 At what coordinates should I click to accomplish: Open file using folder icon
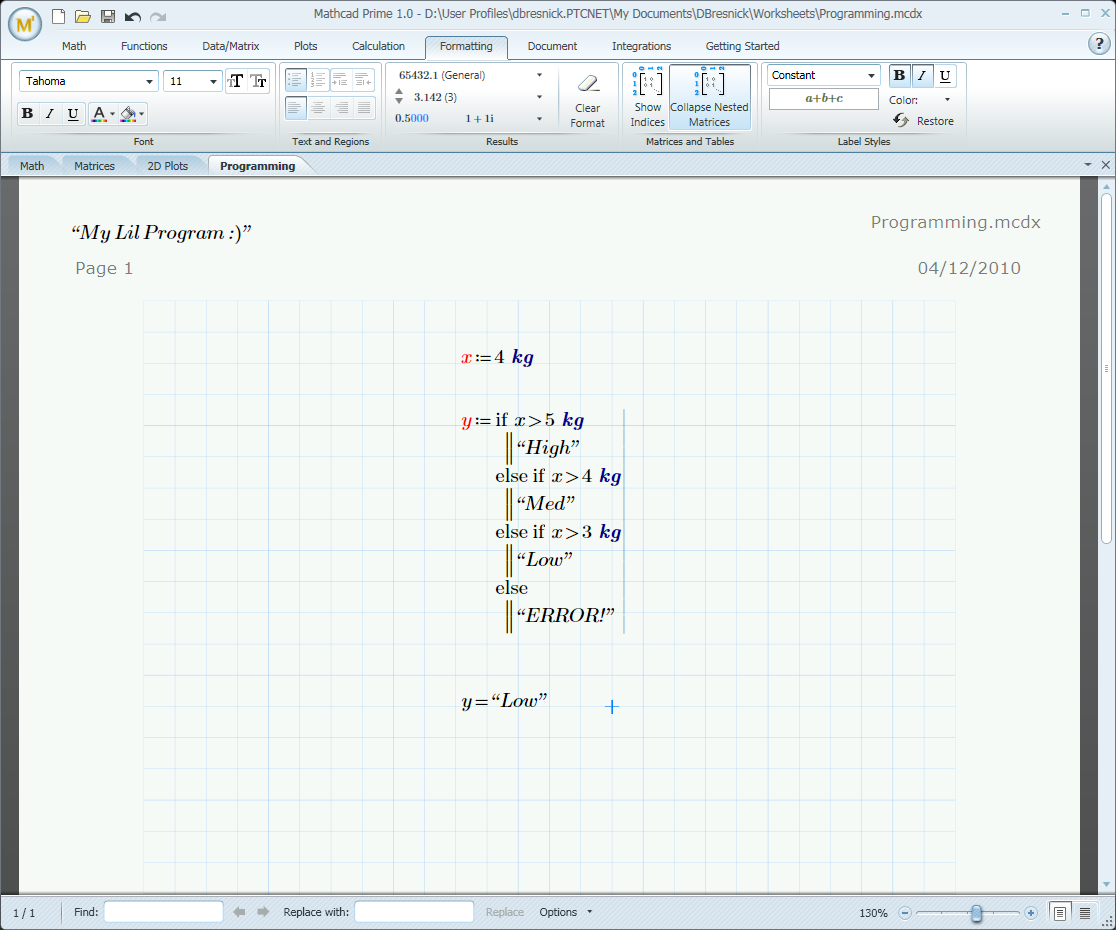(83, 17)
